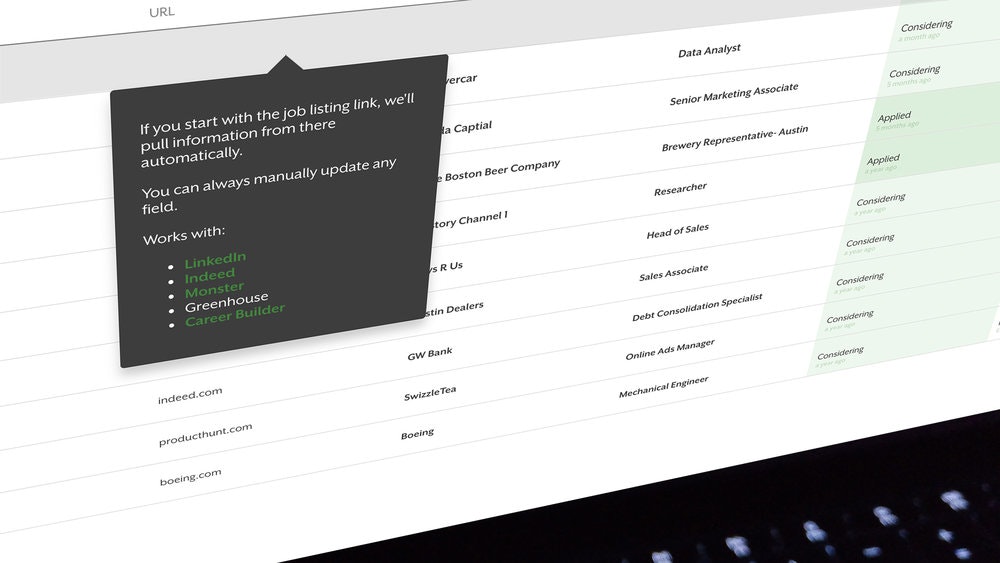Click Applied status for Researcher row
1000x563 pixels.
883,159
